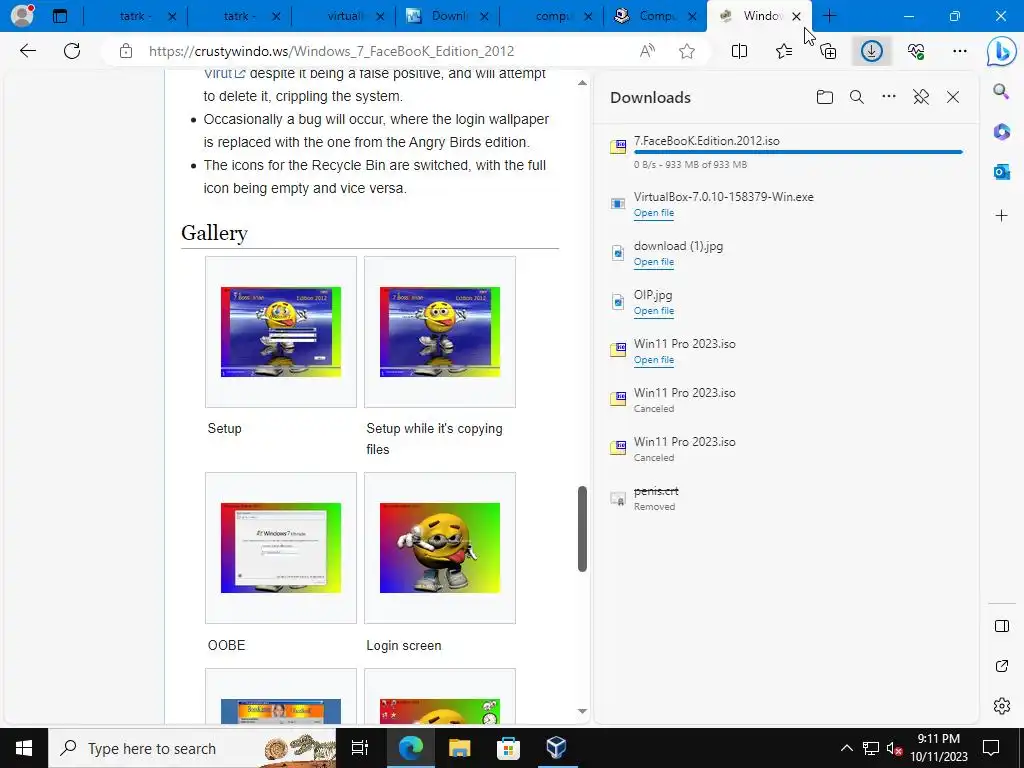Click the Read aloud icon in address bar
This screenshot has height=768, width=1024.
pos(647,51)
